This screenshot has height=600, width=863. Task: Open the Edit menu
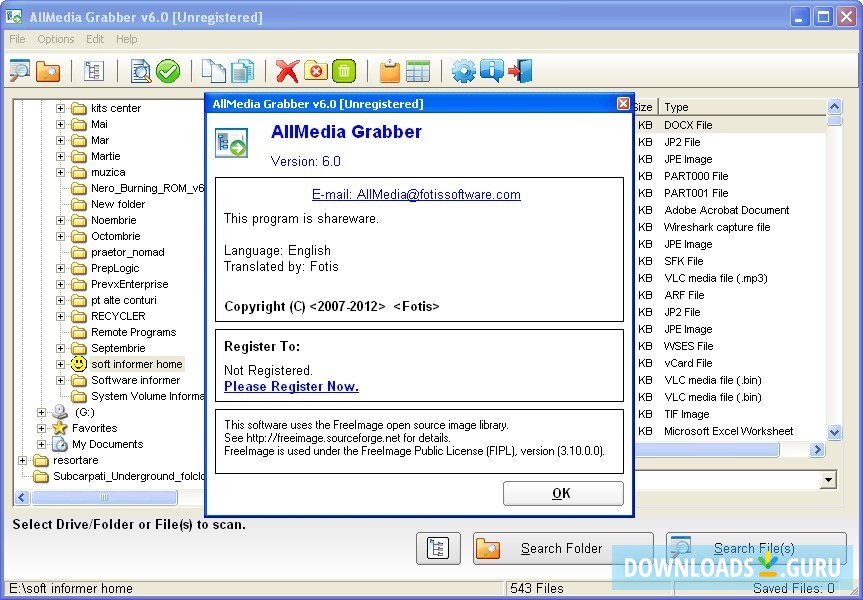[95, 39]
